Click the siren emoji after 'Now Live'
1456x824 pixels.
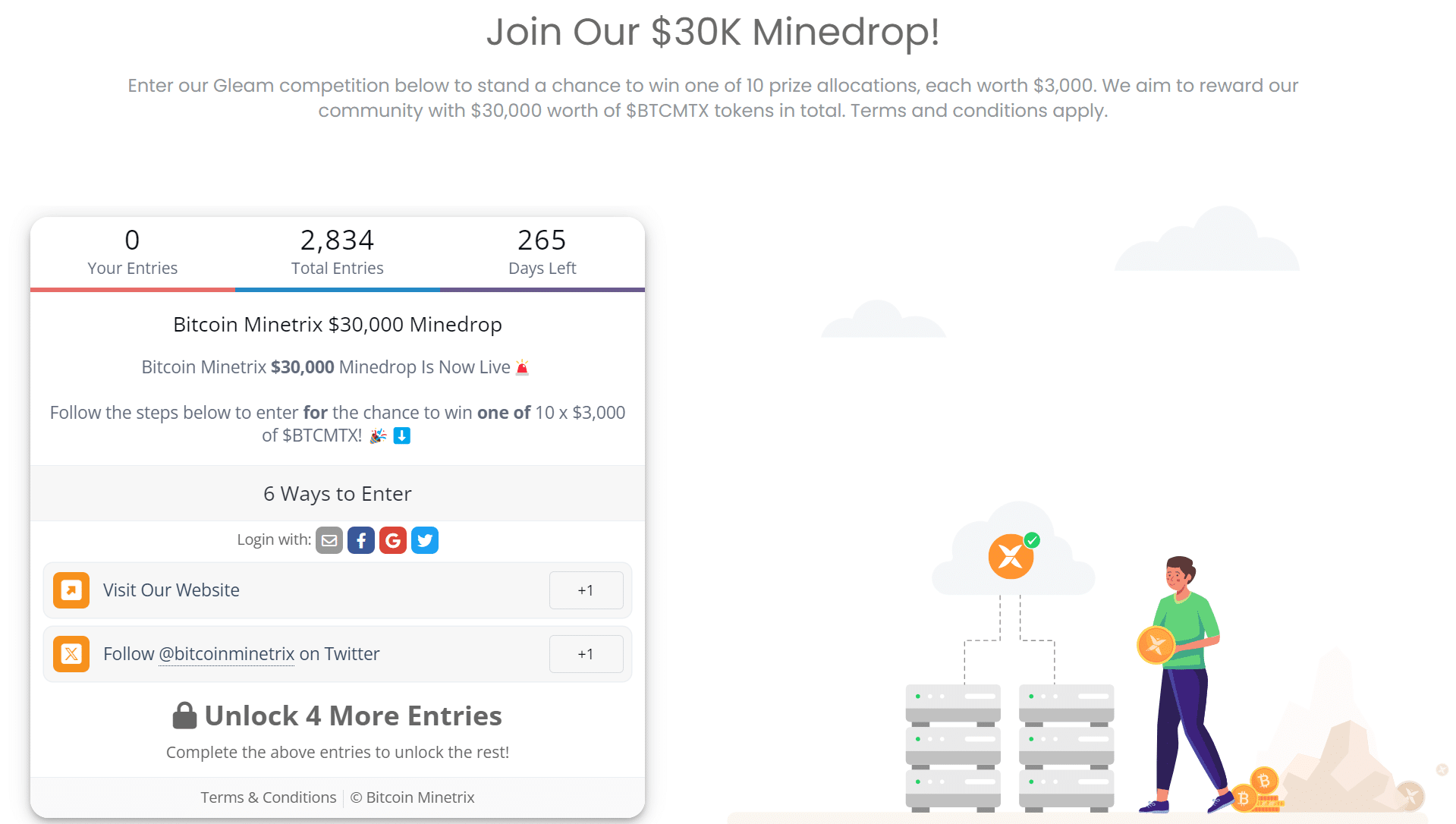tap(522, 366)
